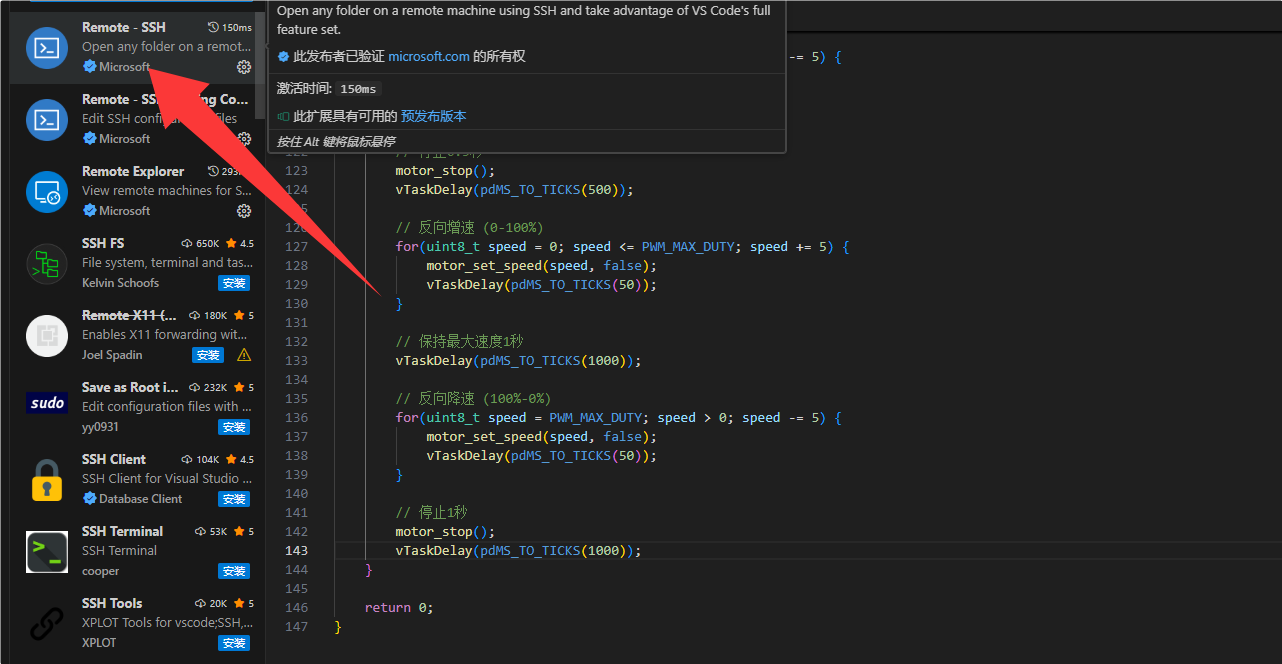Click publisher name Kelvin Schoofs
The image size is (1282, 664).
(120, 283)
